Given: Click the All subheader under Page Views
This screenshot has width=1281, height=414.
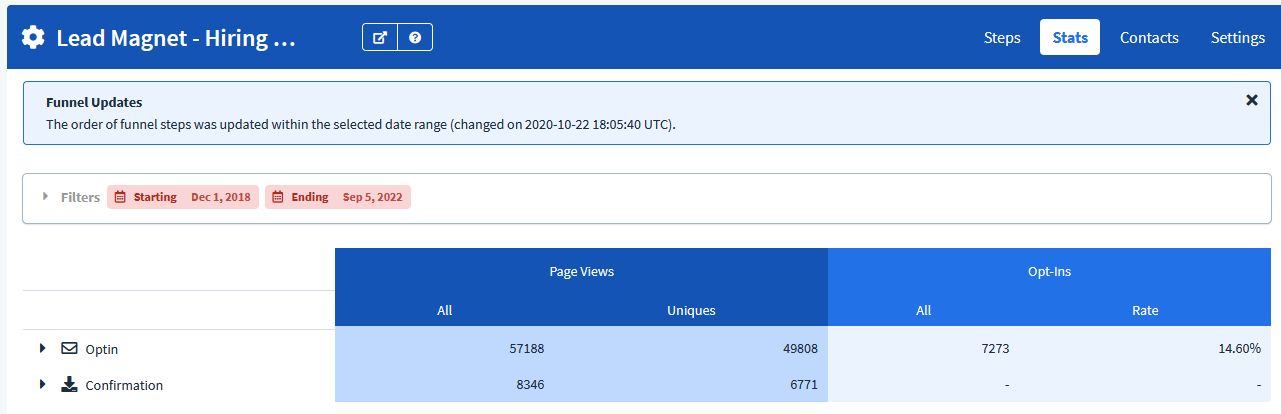Looking at the screenshot, I should 445,310.
